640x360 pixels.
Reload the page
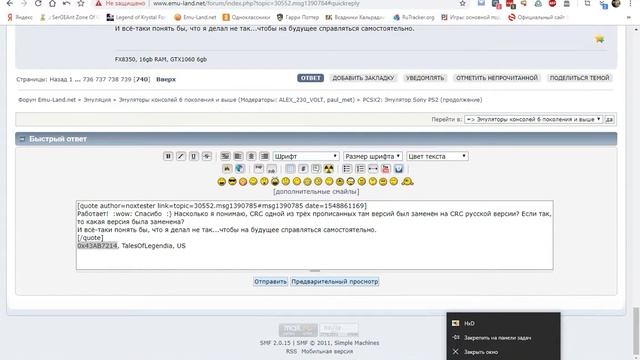(38, 3)
